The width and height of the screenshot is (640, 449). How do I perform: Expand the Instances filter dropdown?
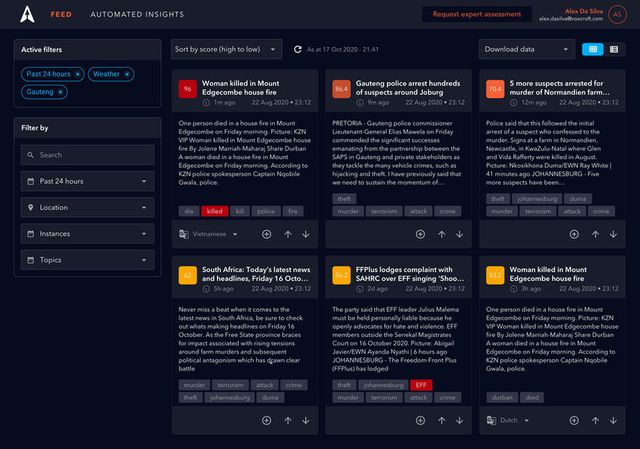coord(88,234)
